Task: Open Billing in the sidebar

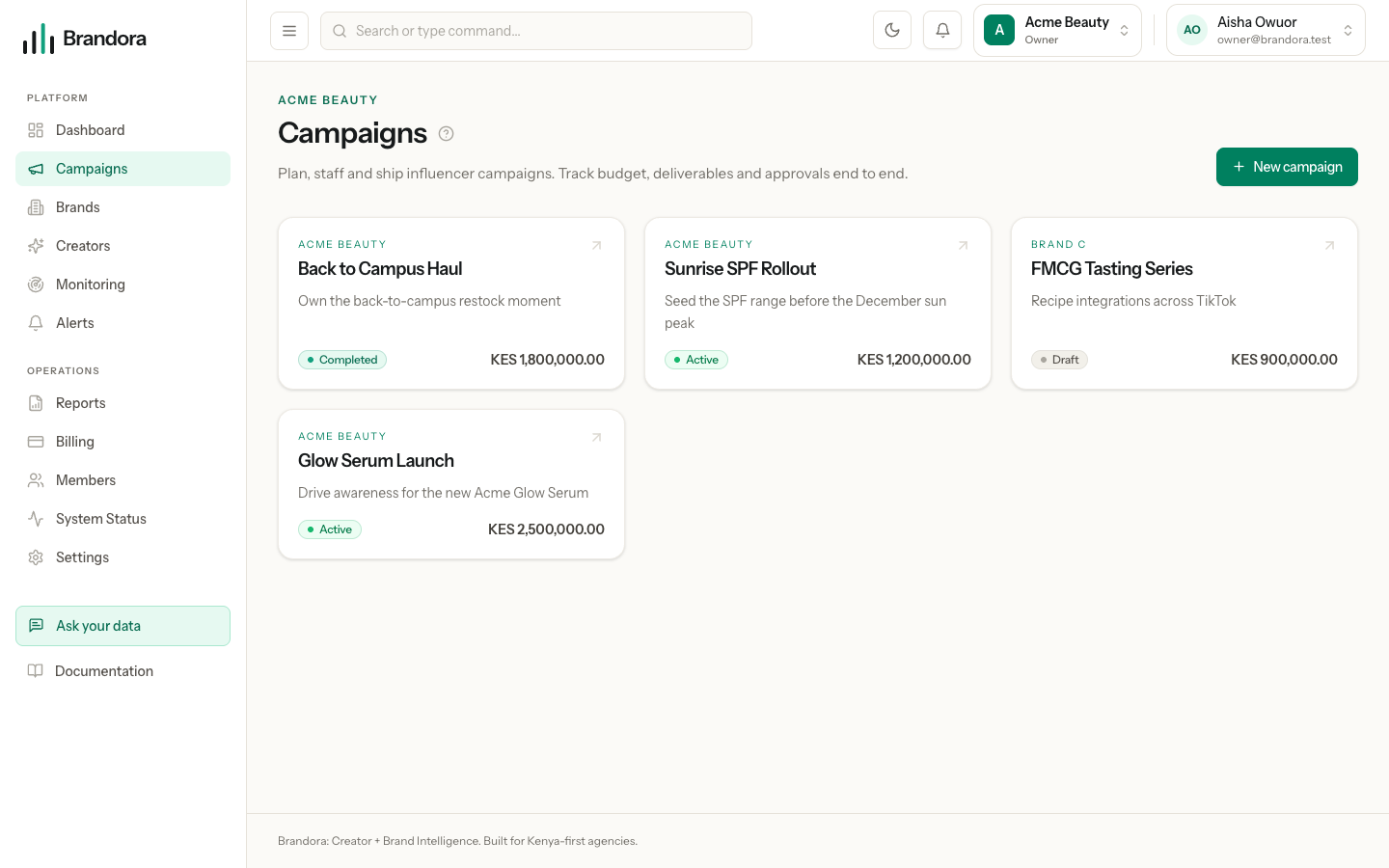Action: pyautogui.click(x=123, y=442)
